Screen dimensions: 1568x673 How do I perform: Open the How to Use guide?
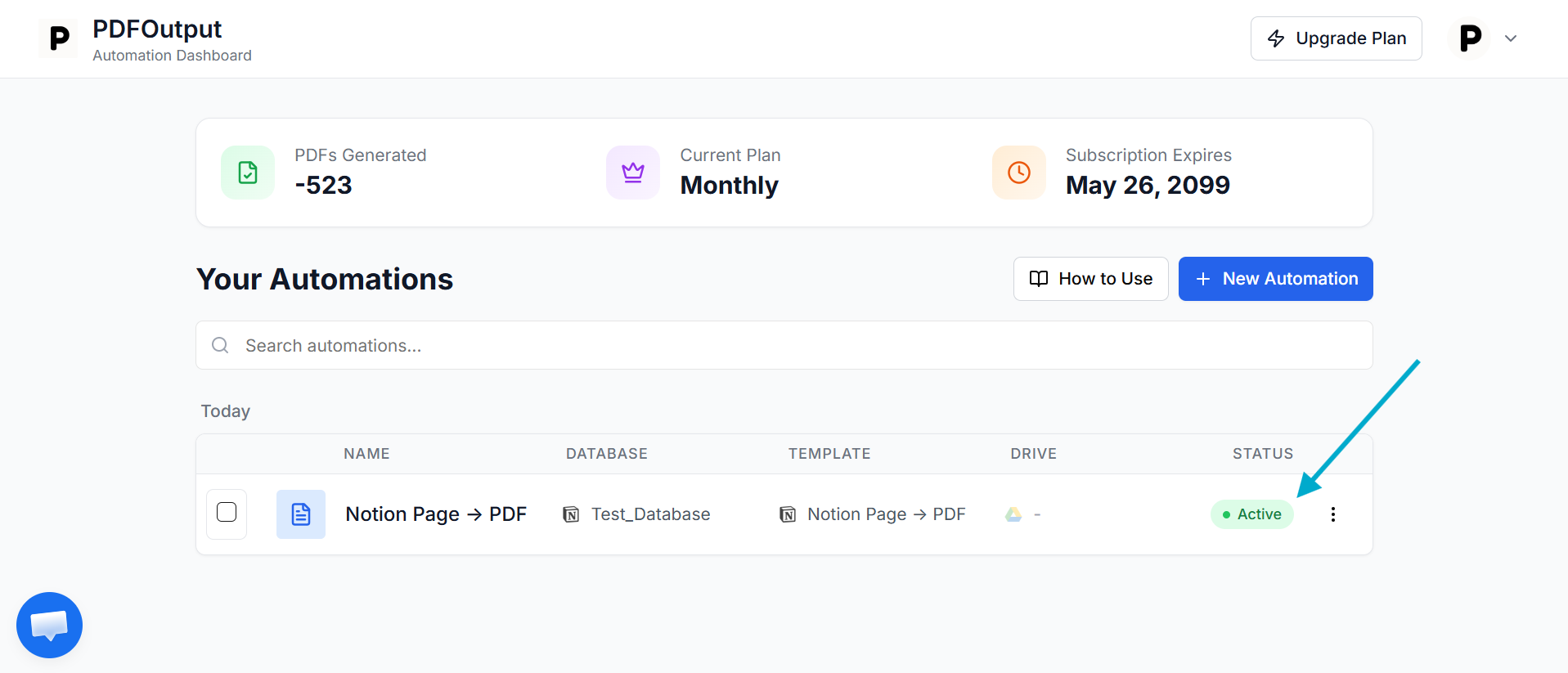click(1090, 279)
